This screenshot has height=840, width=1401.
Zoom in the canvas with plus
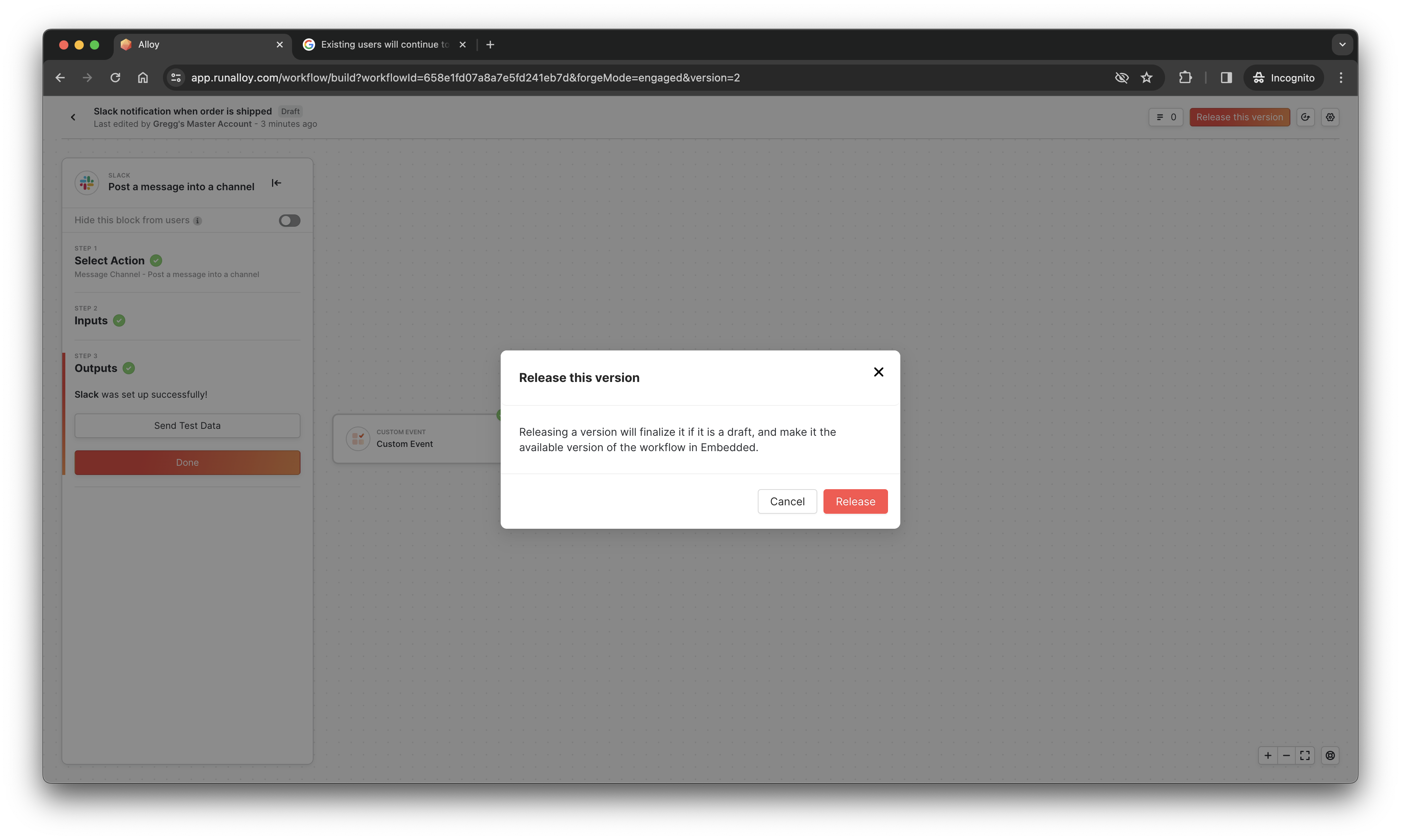1268,756
